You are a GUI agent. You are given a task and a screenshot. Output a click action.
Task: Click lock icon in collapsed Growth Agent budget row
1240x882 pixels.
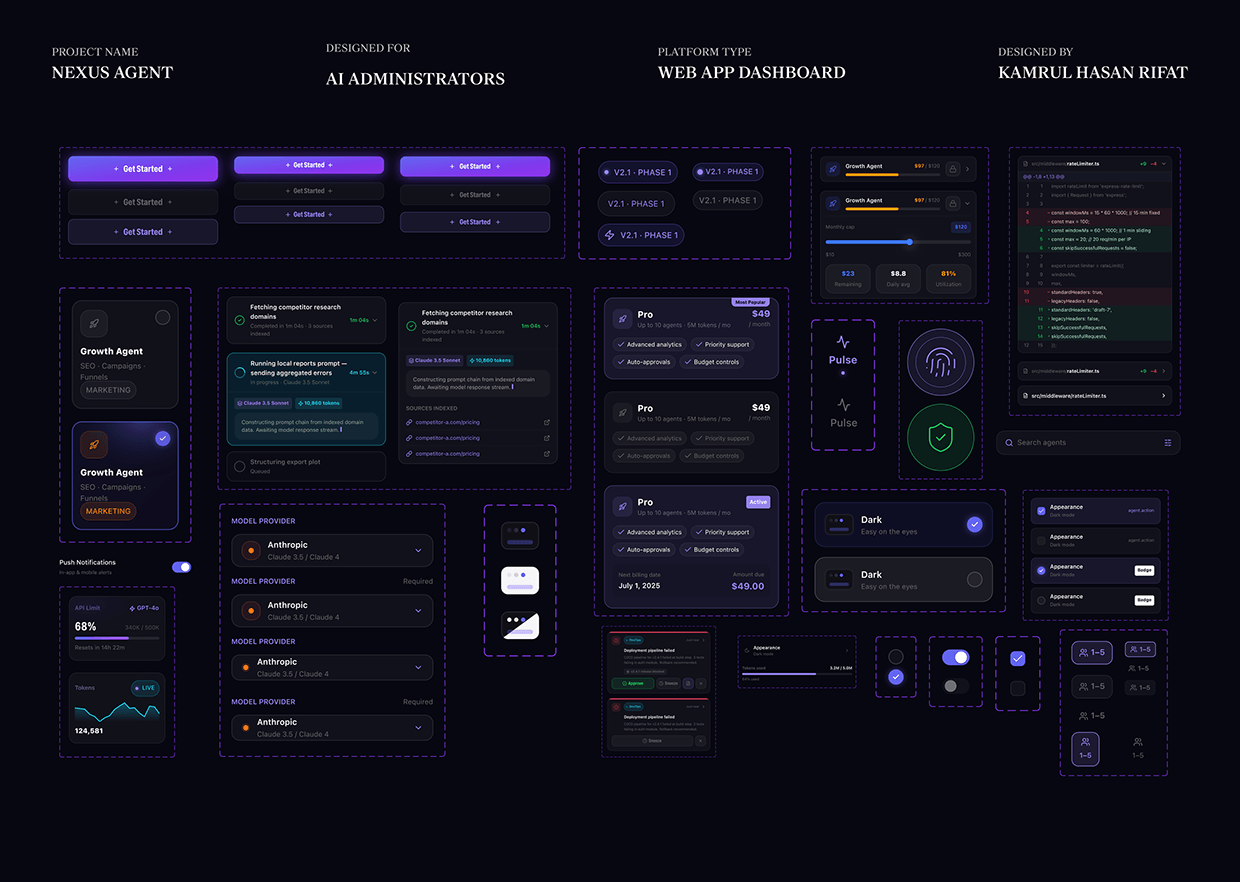pos(953,169)
